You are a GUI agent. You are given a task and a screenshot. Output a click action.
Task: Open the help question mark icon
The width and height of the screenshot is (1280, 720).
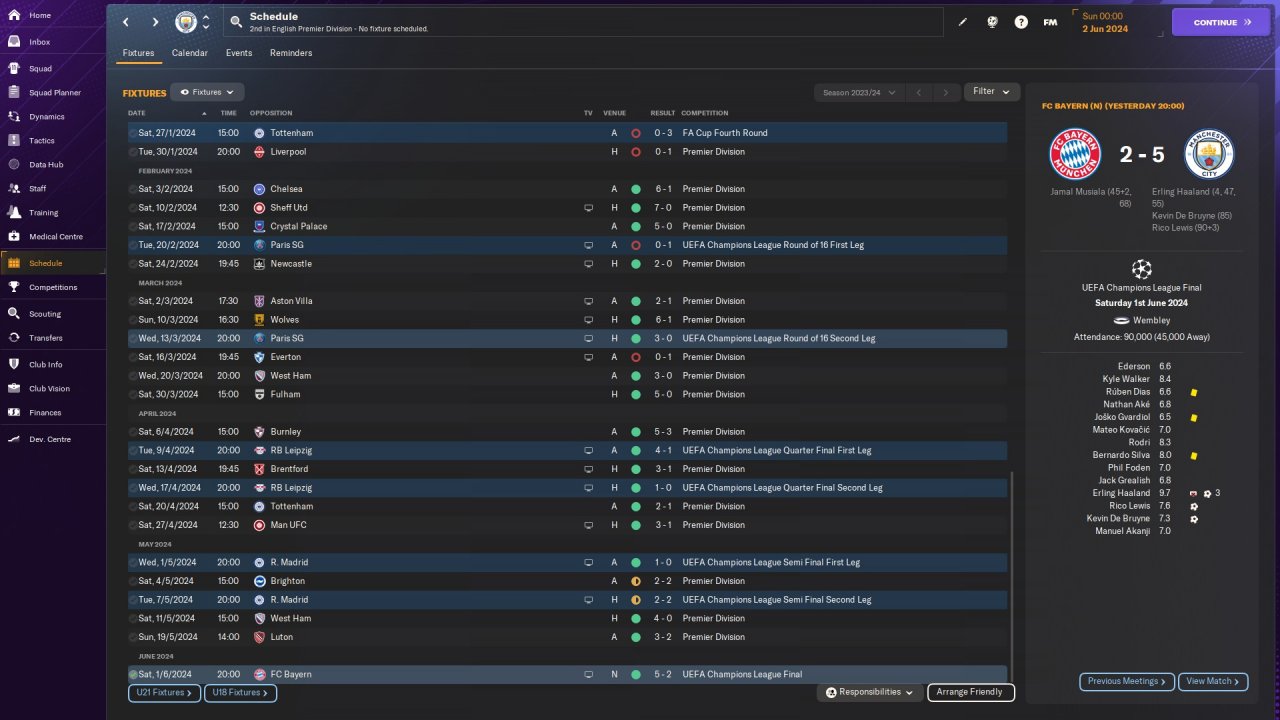click(x=1021, y=22)
